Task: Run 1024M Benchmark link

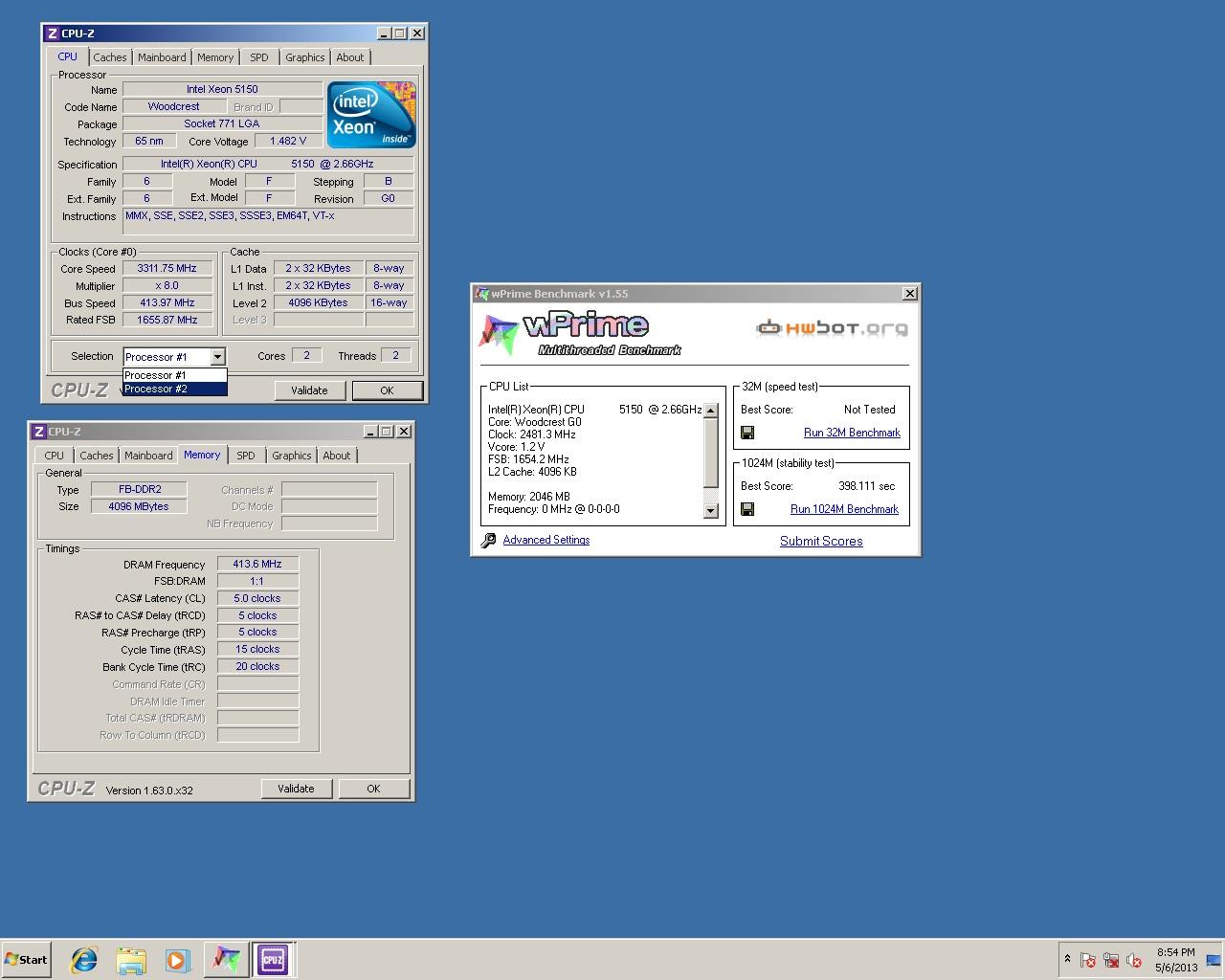Action: click(844, 509)
